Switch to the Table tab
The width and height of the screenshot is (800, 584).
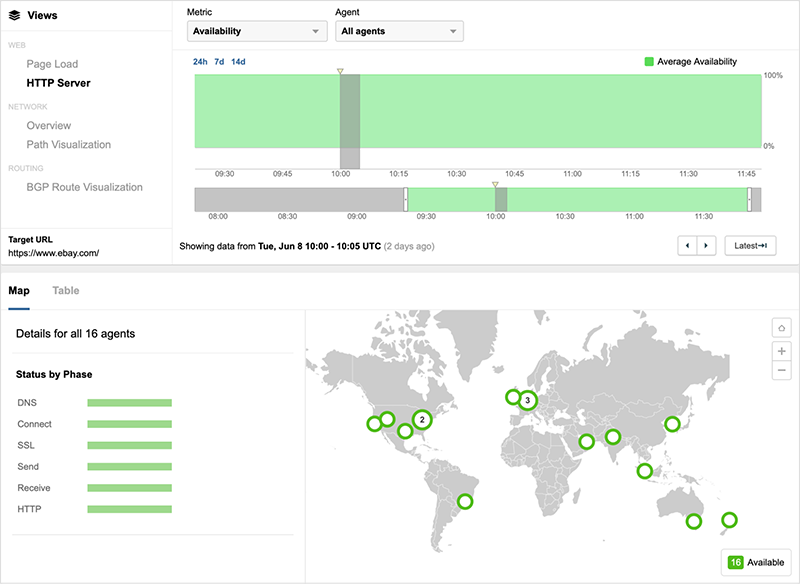[x=66, y=291]
